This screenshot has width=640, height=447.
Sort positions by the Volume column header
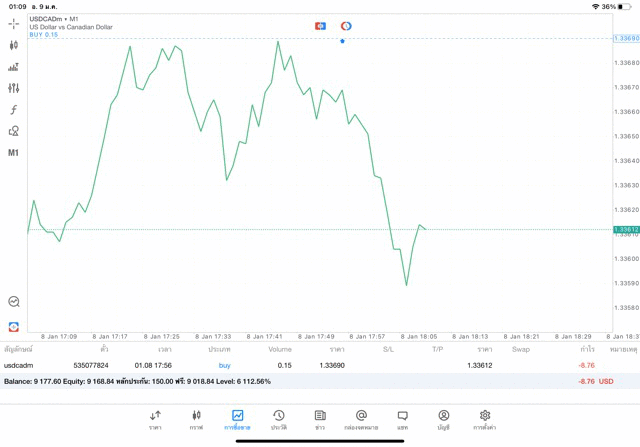[280, 350]
